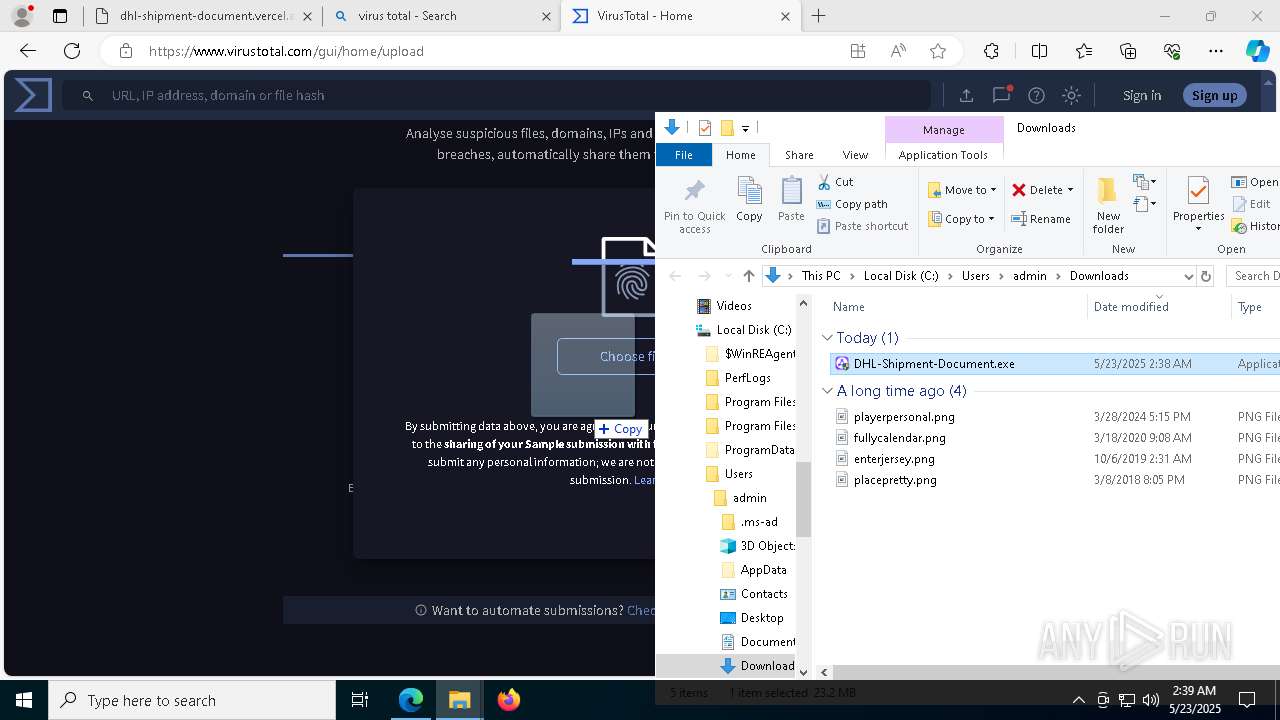The height and width of the screenshot is (720, 1280).
Task: Open File Explorer from taskbar
Action: coord(460,700)
